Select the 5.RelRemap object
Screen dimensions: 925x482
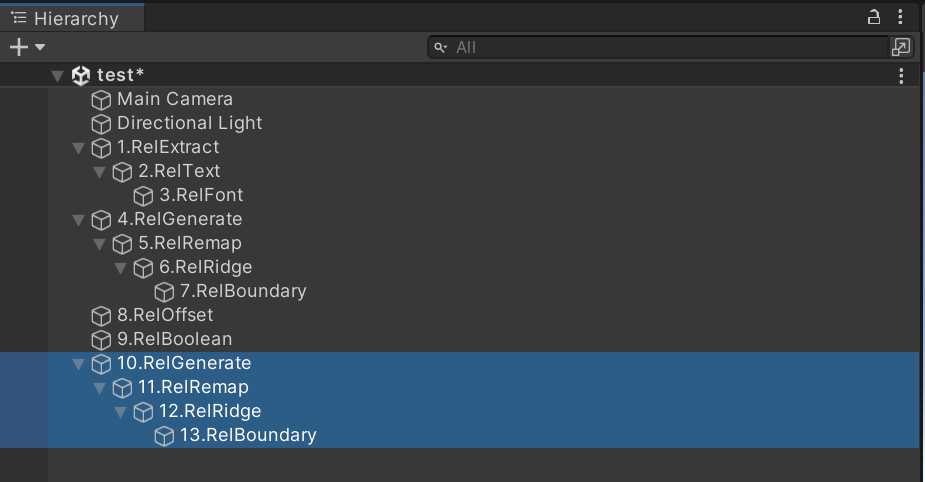click(190, 243)
